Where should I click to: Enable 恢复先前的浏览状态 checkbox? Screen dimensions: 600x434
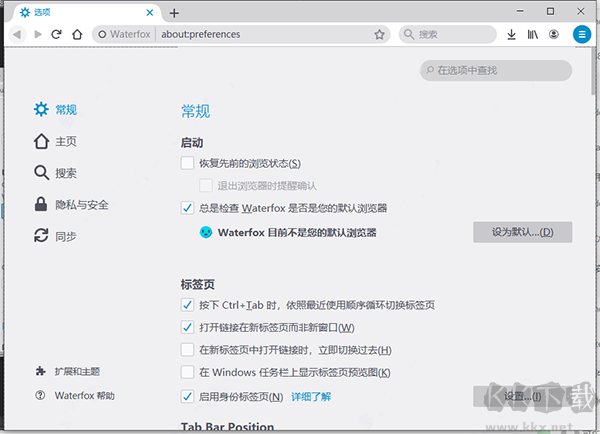(187, 163)
